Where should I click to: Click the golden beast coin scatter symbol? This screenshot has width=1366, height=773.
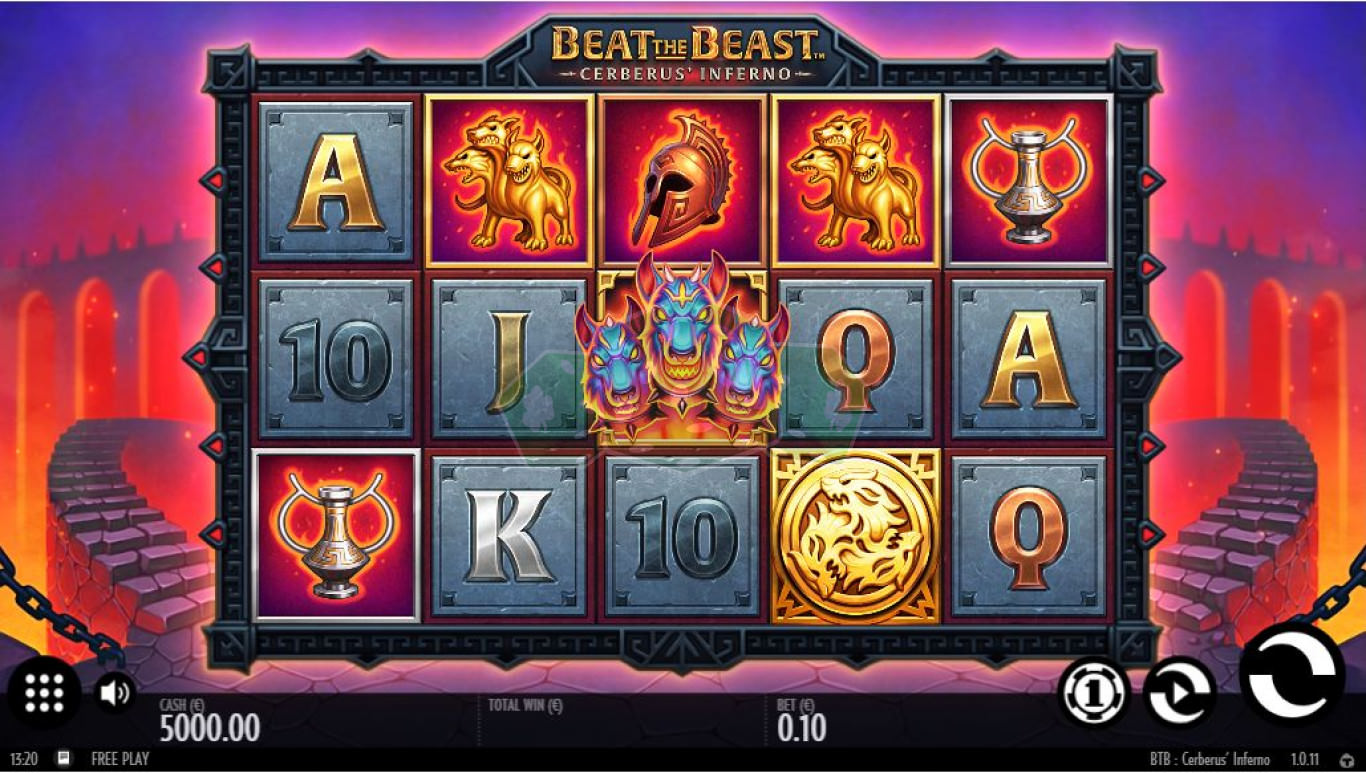(x=855, y=536)
